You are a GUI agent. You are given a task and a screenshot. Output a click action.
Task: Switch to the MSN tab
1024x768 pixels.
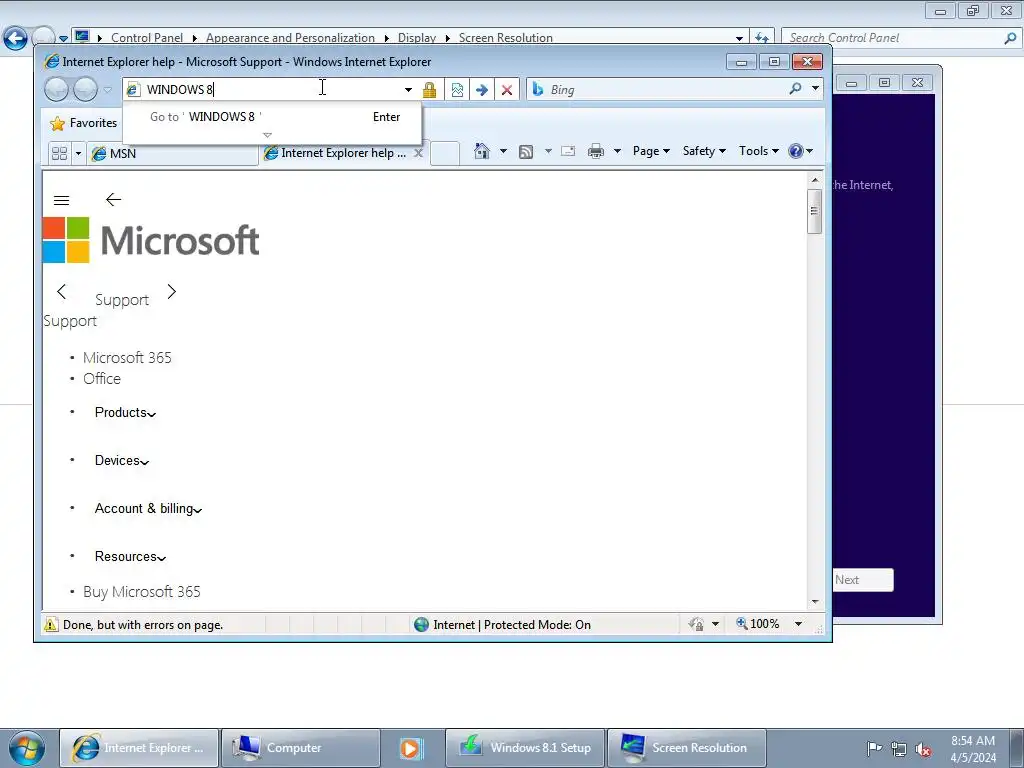pyautogui.click(x=173, y=153)
